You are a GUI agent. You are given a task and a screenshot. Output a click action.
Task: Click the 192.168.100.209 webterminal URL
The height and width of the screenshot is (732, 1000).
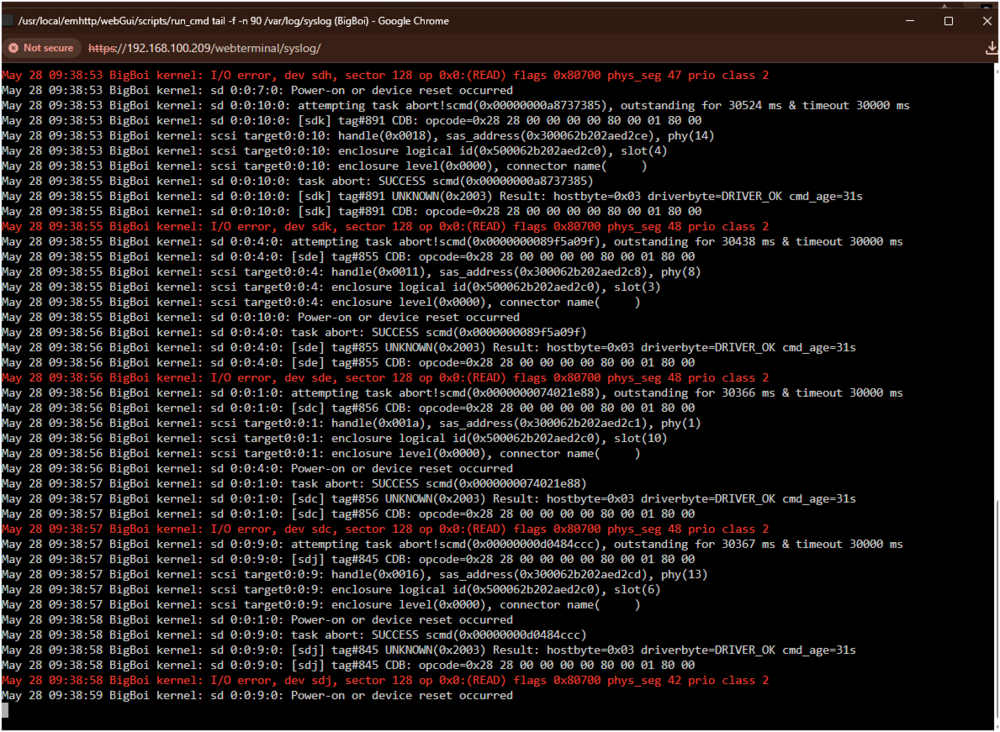[x=204, y=48]
